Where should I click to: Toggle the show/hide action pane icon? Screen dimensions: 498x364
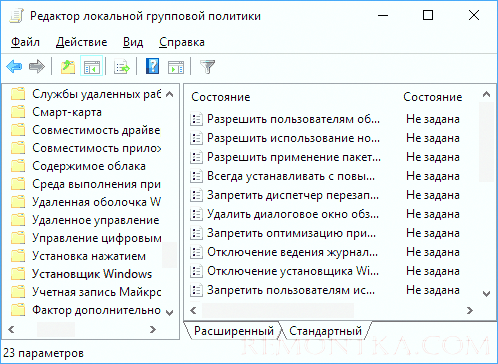(x=176, y=67)
